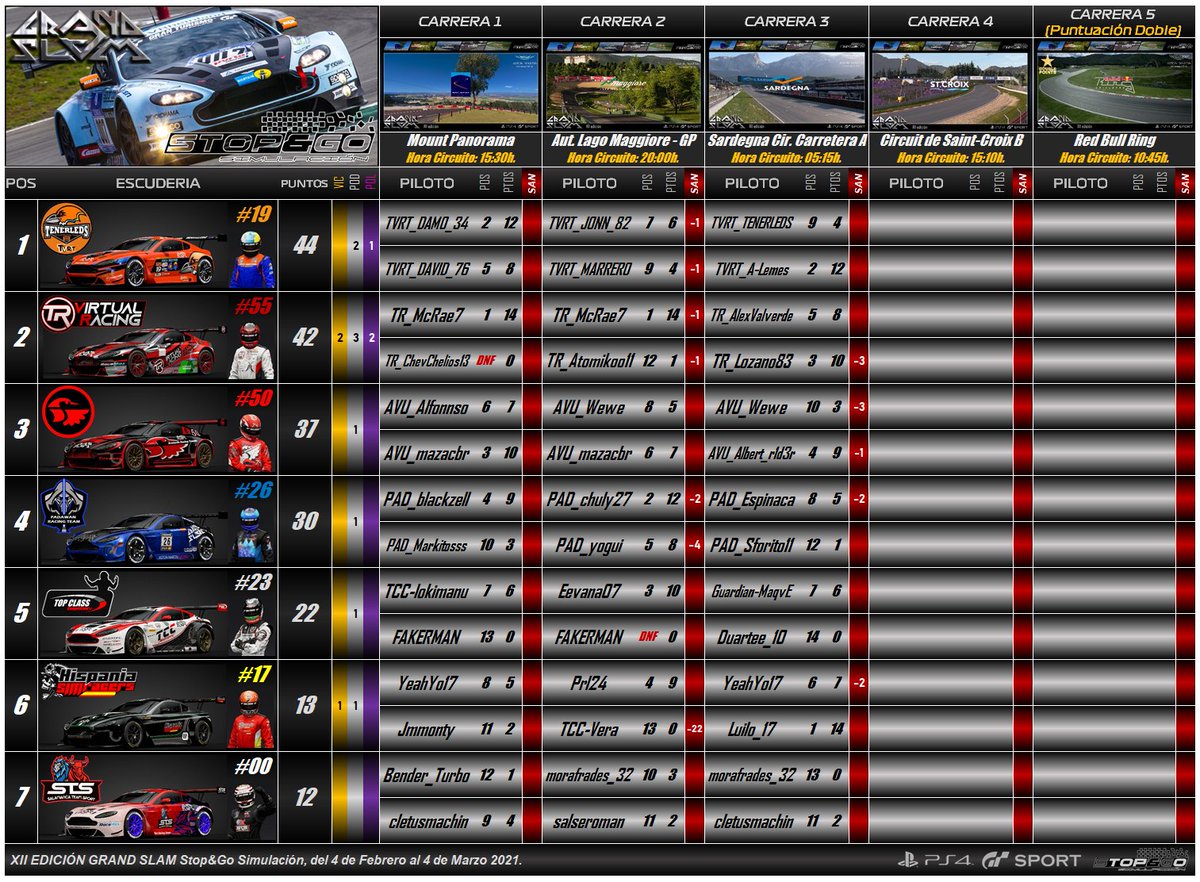Click driver TVRT_DAVID_76

coord(427,268)
